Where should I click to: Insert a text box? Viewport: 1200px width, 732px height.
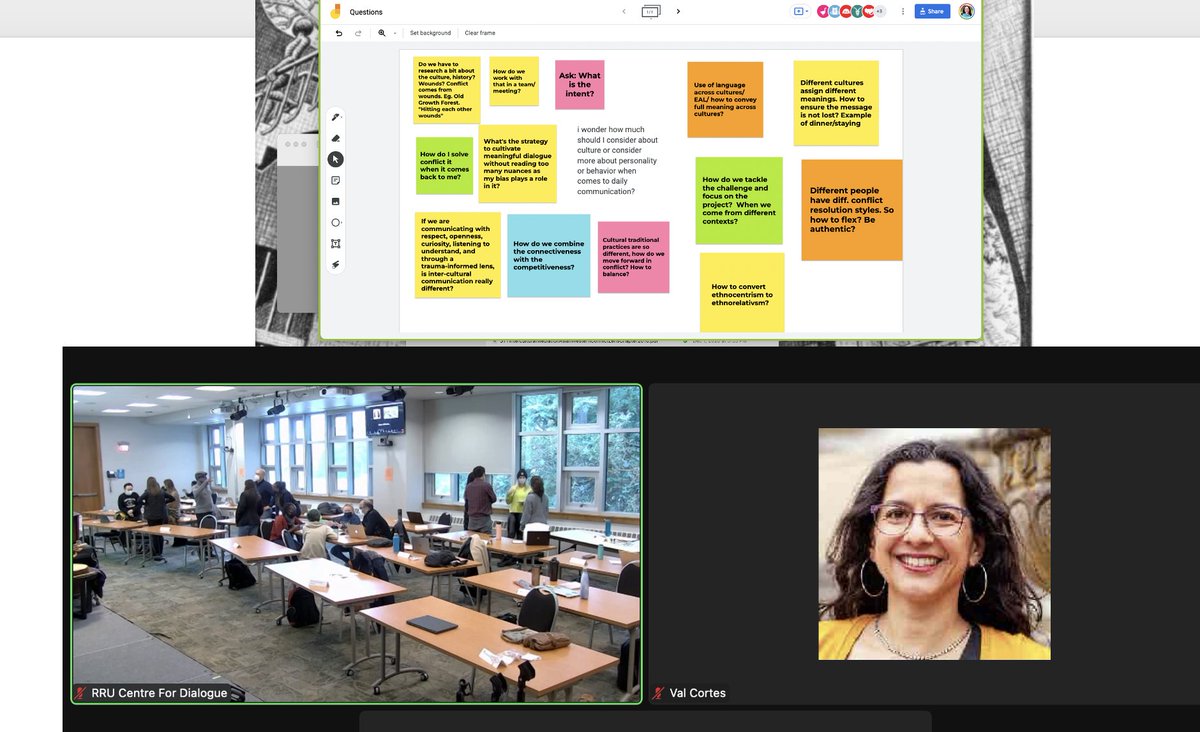click(x=335, y=243)
